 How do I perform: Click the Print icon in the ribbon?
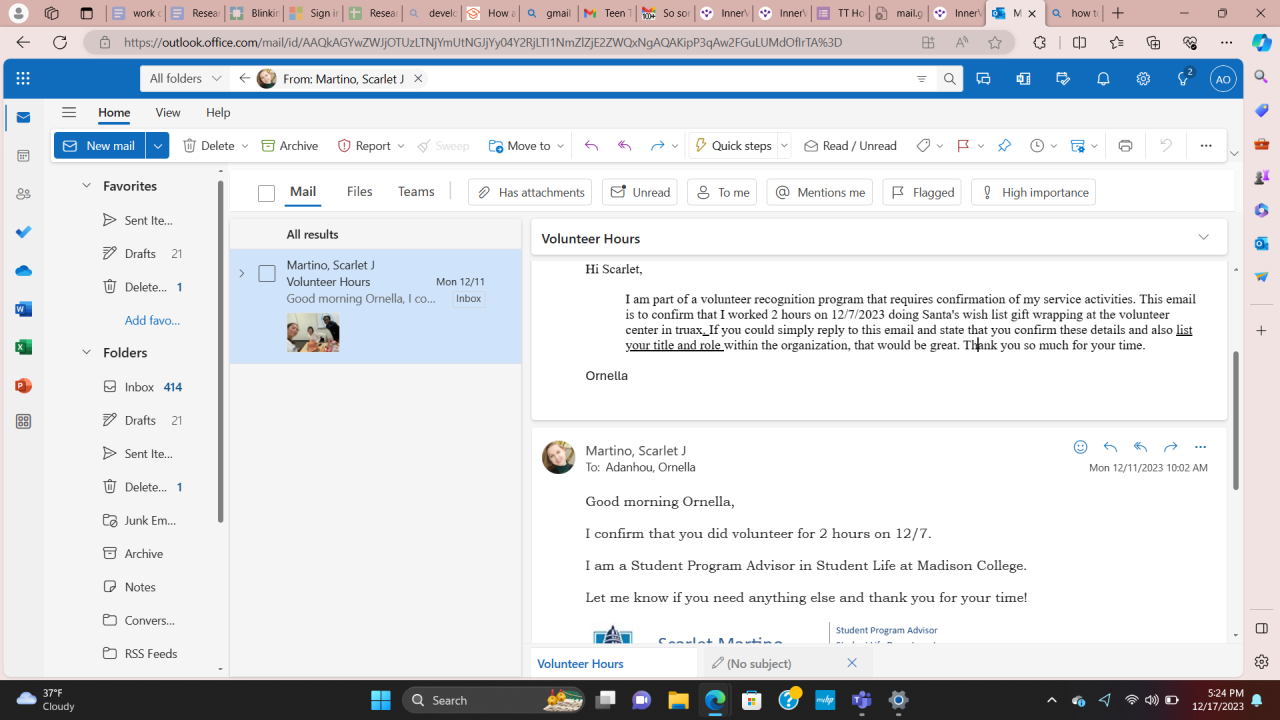coord(1125,146)
